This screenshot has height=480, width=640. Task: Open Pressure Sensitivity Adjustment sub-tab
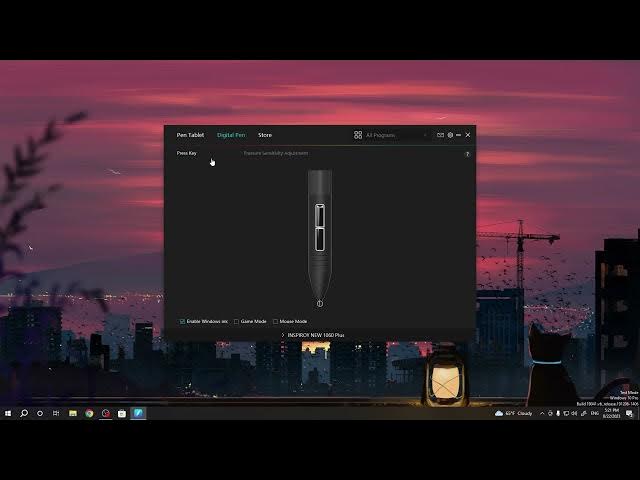(276, 153)
